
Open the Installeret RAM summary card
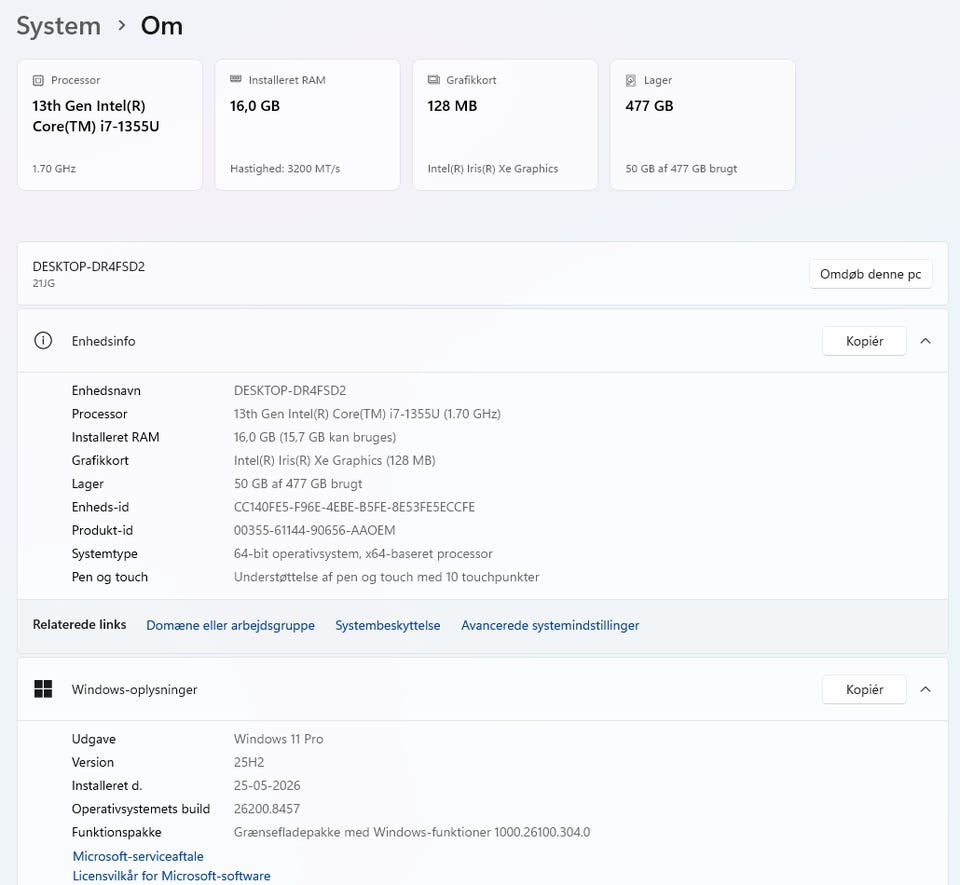(307, 125)
